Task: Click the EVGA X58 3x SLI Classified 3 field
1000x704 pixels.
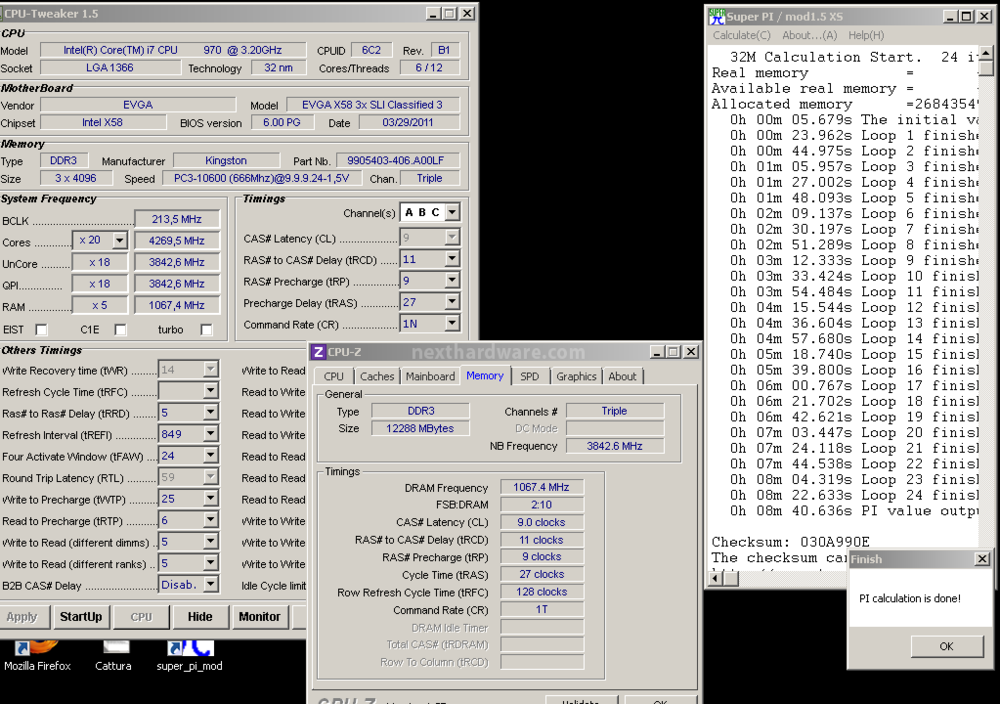Action: click(372, 105)
